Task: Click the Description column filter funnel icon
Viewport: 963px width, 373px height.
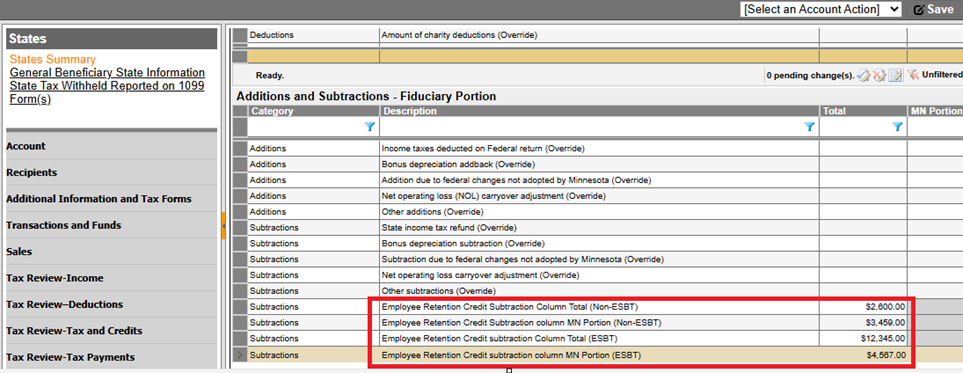Action: tap(809, 127)
